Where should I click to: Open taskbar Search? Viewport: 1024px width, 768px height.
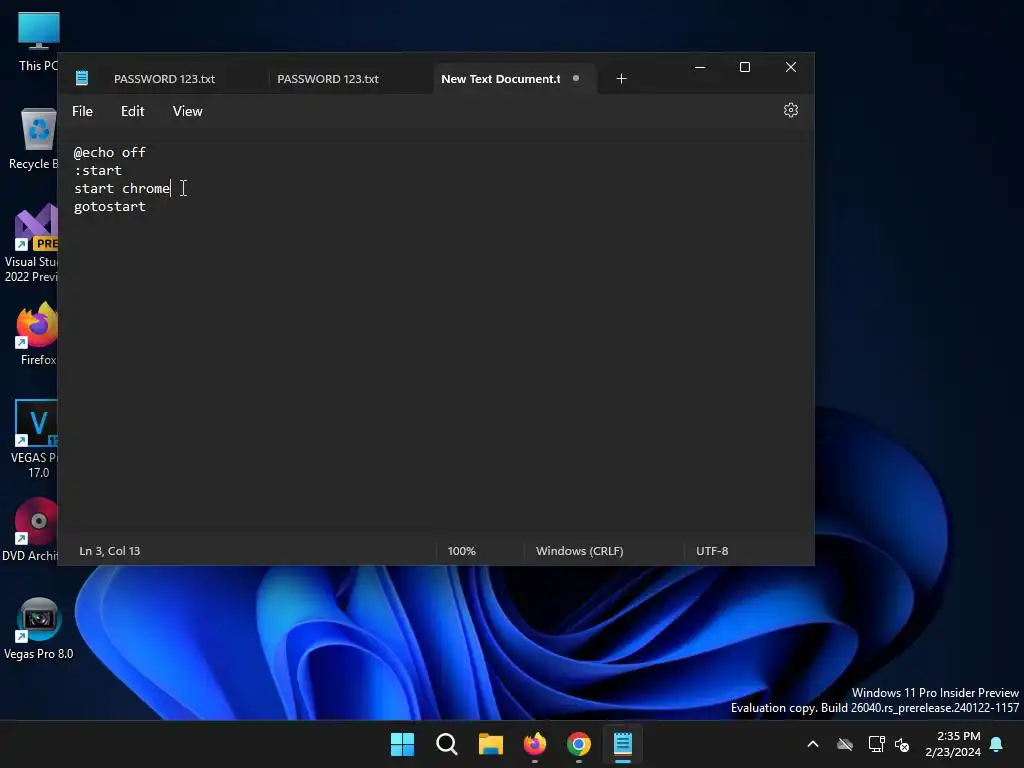tap(447, 744)
